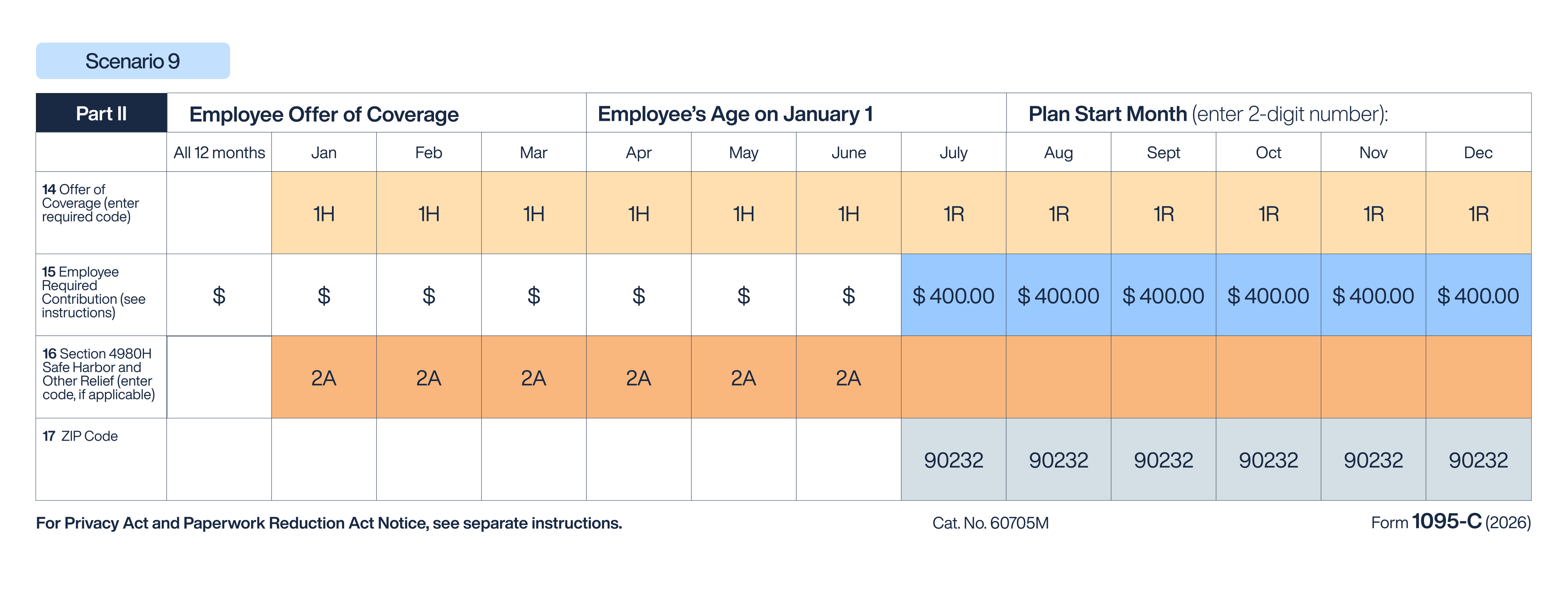Select the October $400.00 contribution cell
Image resolution: width=1568 pixels, height=593 pixels.
(x=1268, y=295)
